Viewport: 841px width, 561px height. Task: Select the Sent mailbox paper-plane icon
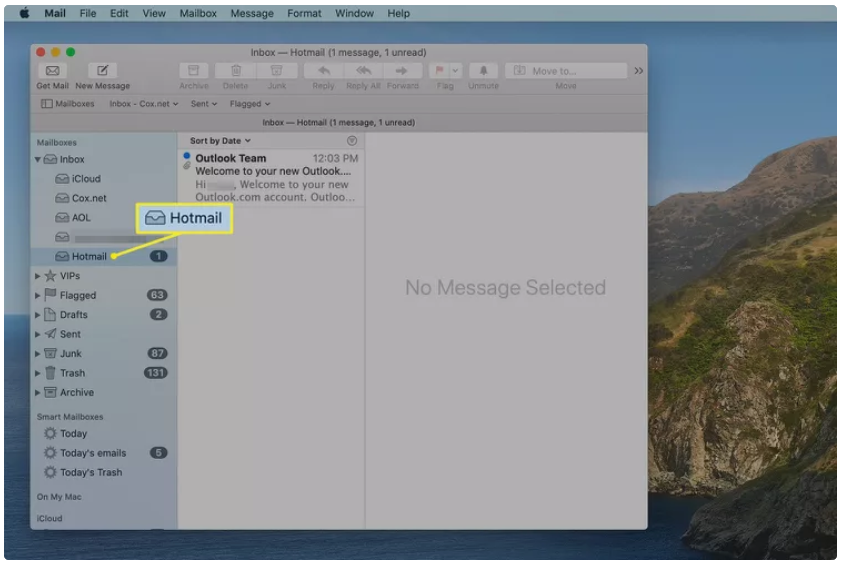coord(50,334)
